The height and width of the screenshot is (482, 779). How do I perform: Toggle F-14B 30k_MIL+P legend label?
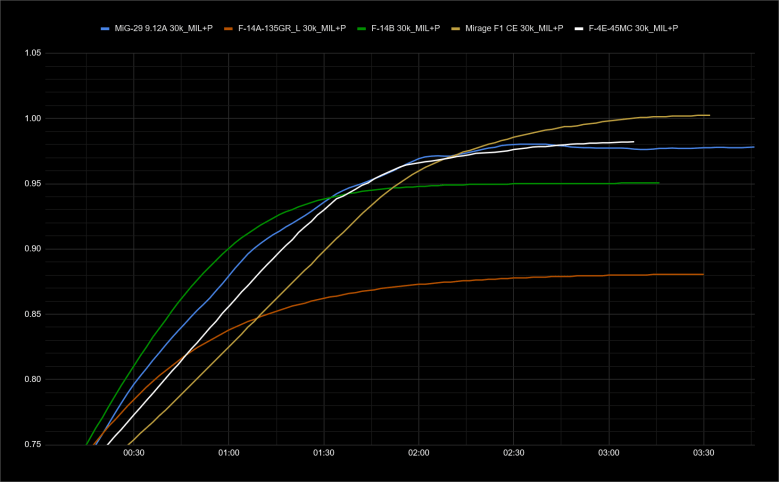click(x=406, y=28)
